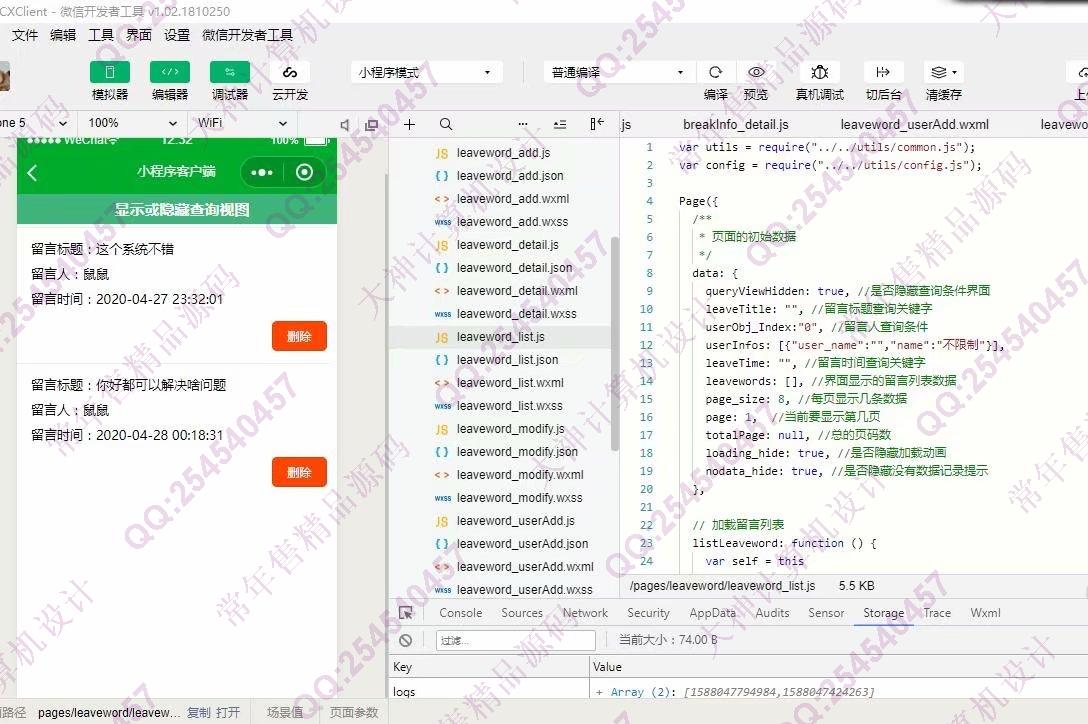Open the Trace devtools tab

coord(937,613)
